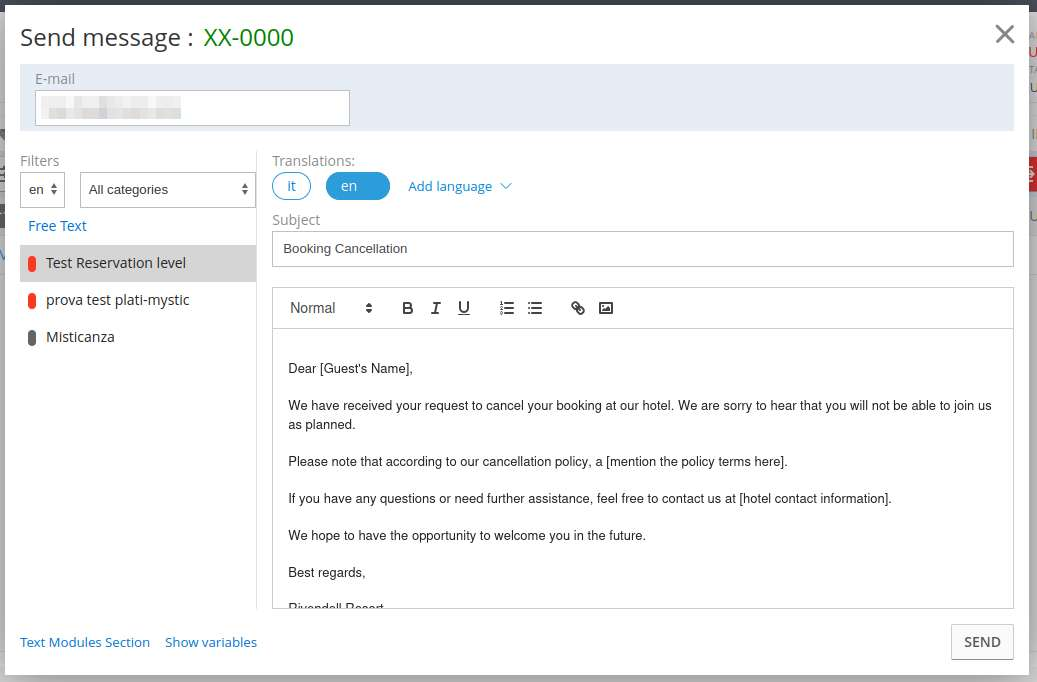Choose the prova test plati-mystic template
This screenshot has width=1037, height=682.
pos(117,300)
